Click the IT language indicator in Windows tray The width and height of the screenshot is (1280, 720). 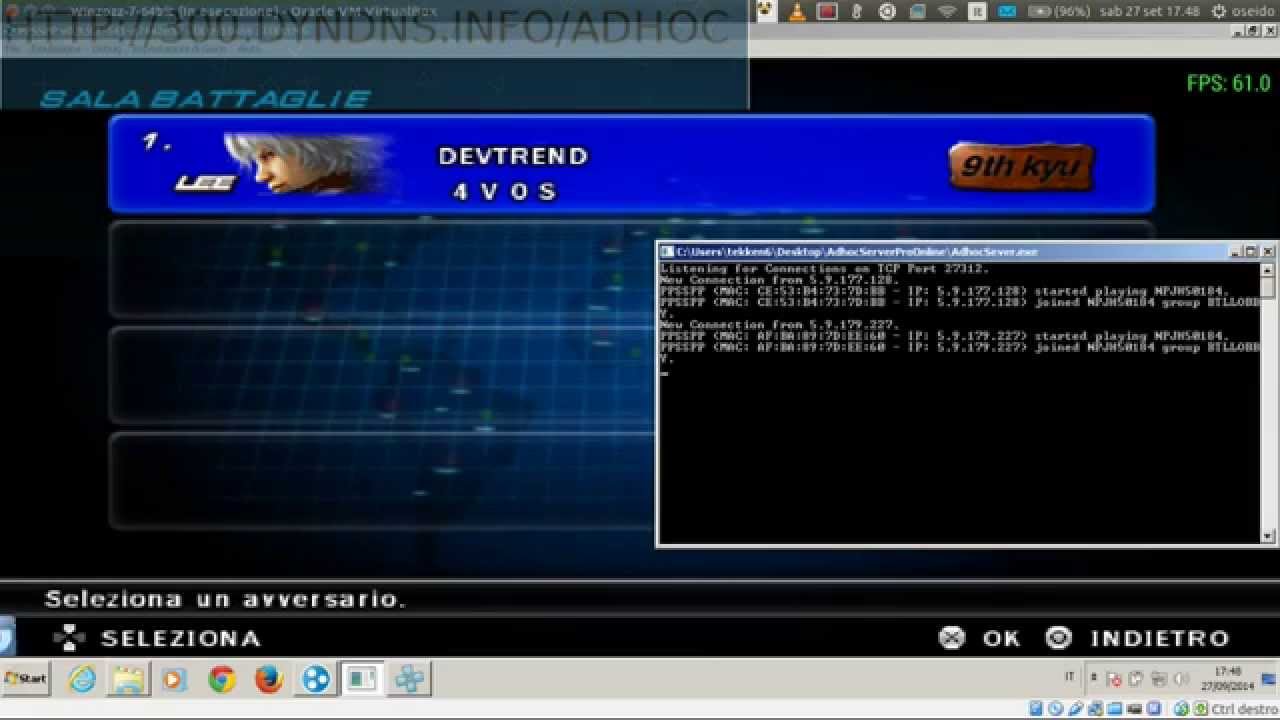[1069, 677]
